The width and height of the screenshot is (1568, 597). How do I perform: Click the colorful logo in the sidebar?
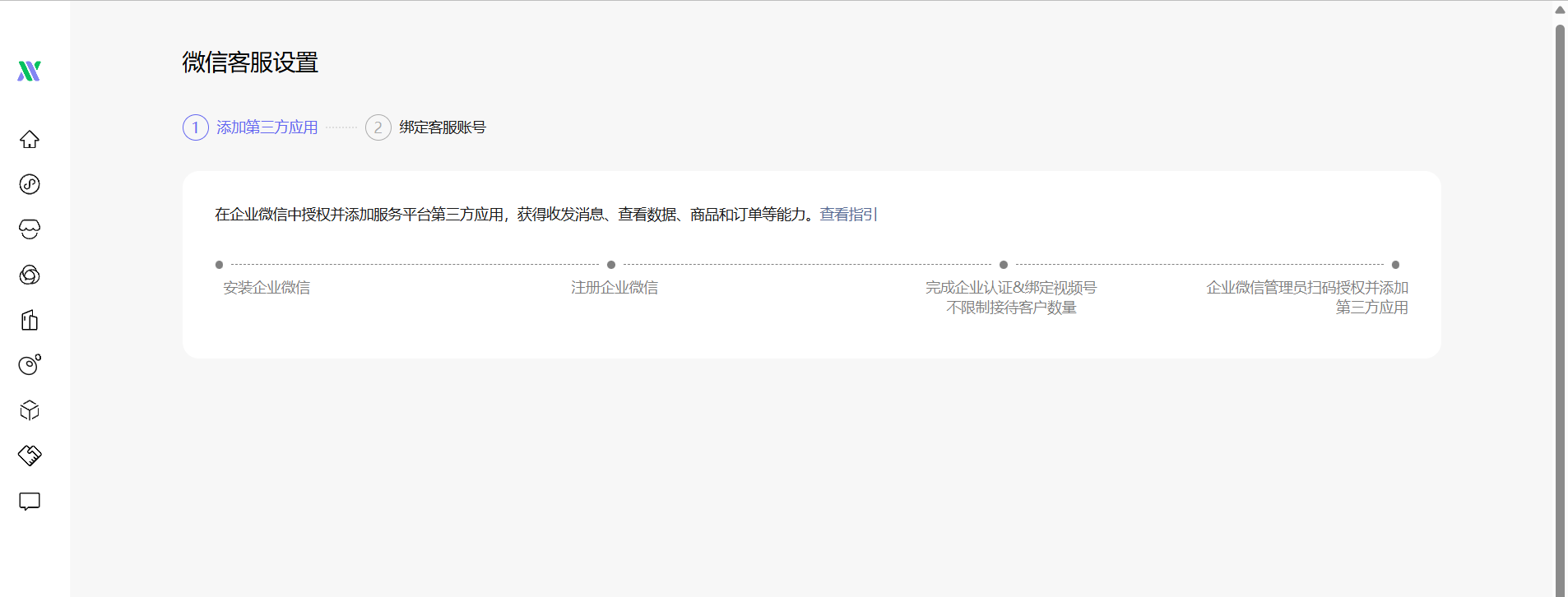pos(29,71)
